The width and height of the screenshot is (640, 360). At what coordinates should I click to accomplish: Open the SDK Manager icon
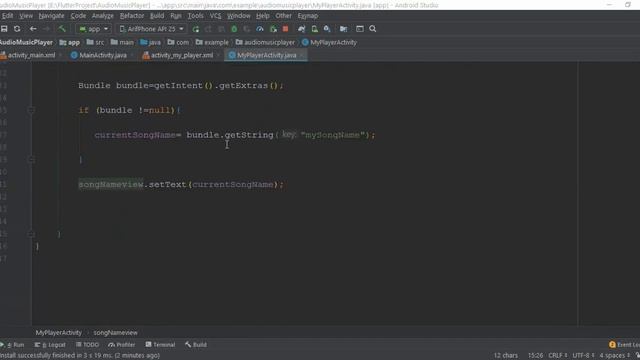327,29
